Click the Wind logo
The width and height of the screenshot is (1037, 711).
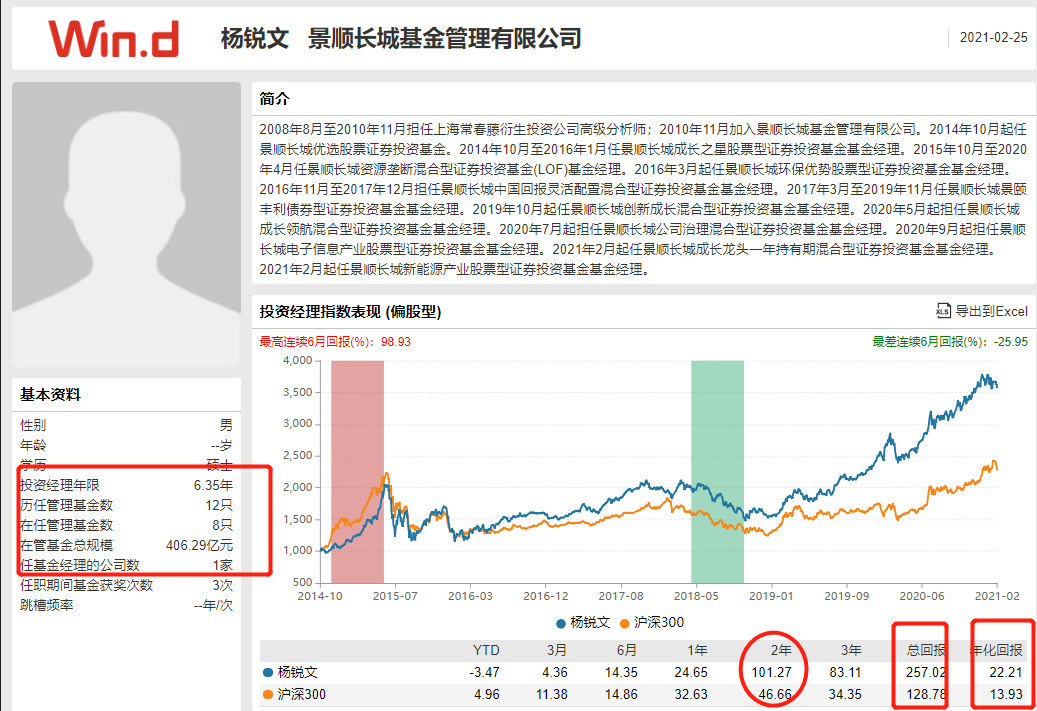pos(113,38)
